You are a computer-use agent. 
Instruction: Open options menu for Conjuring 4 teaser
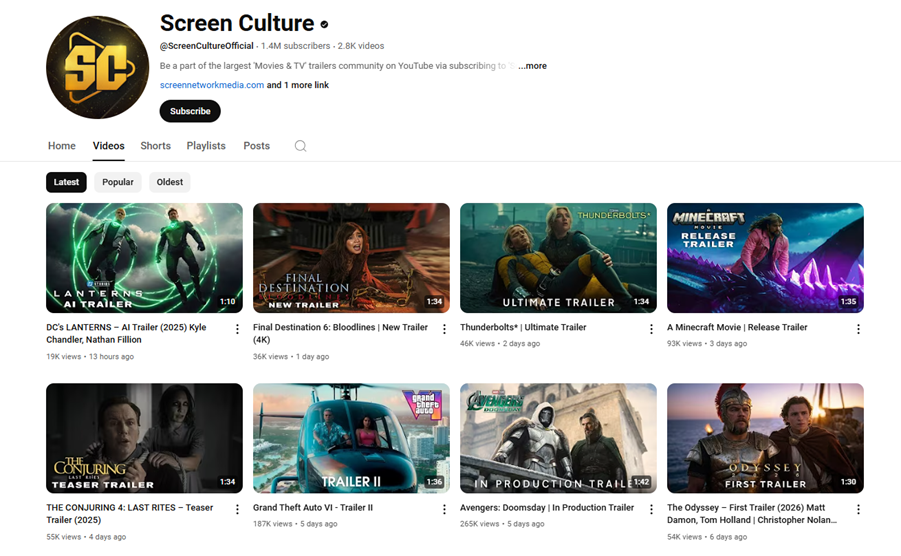(x=237, y=509)
